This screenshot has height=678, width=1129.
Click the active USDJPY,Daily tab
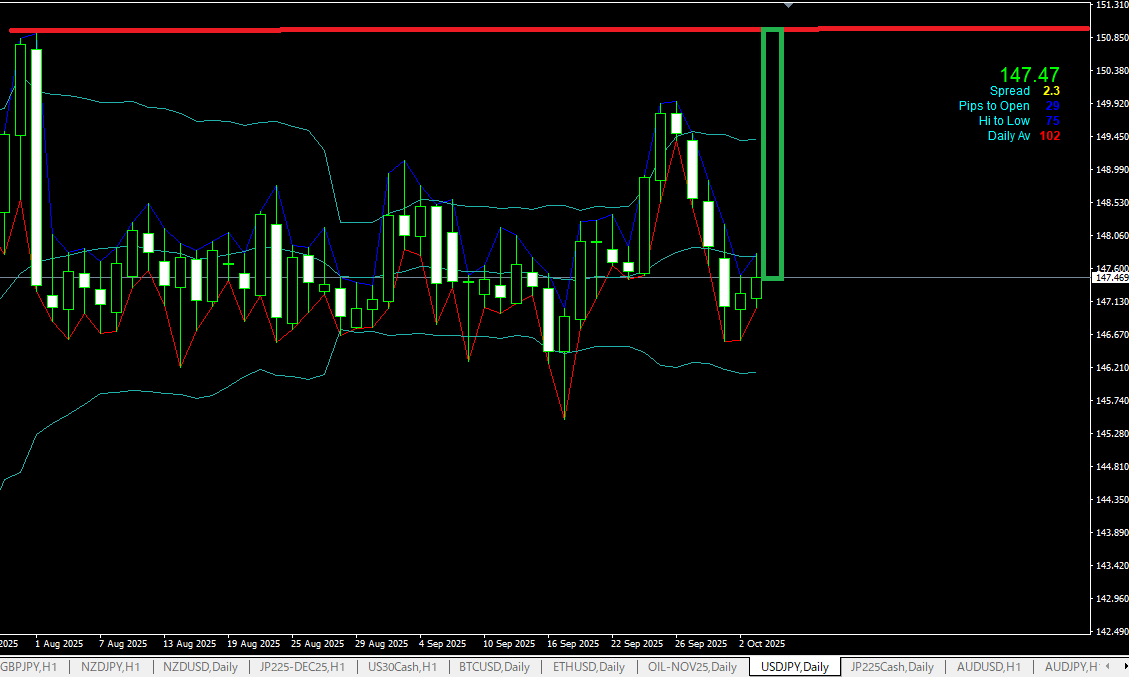click(794, 667)
